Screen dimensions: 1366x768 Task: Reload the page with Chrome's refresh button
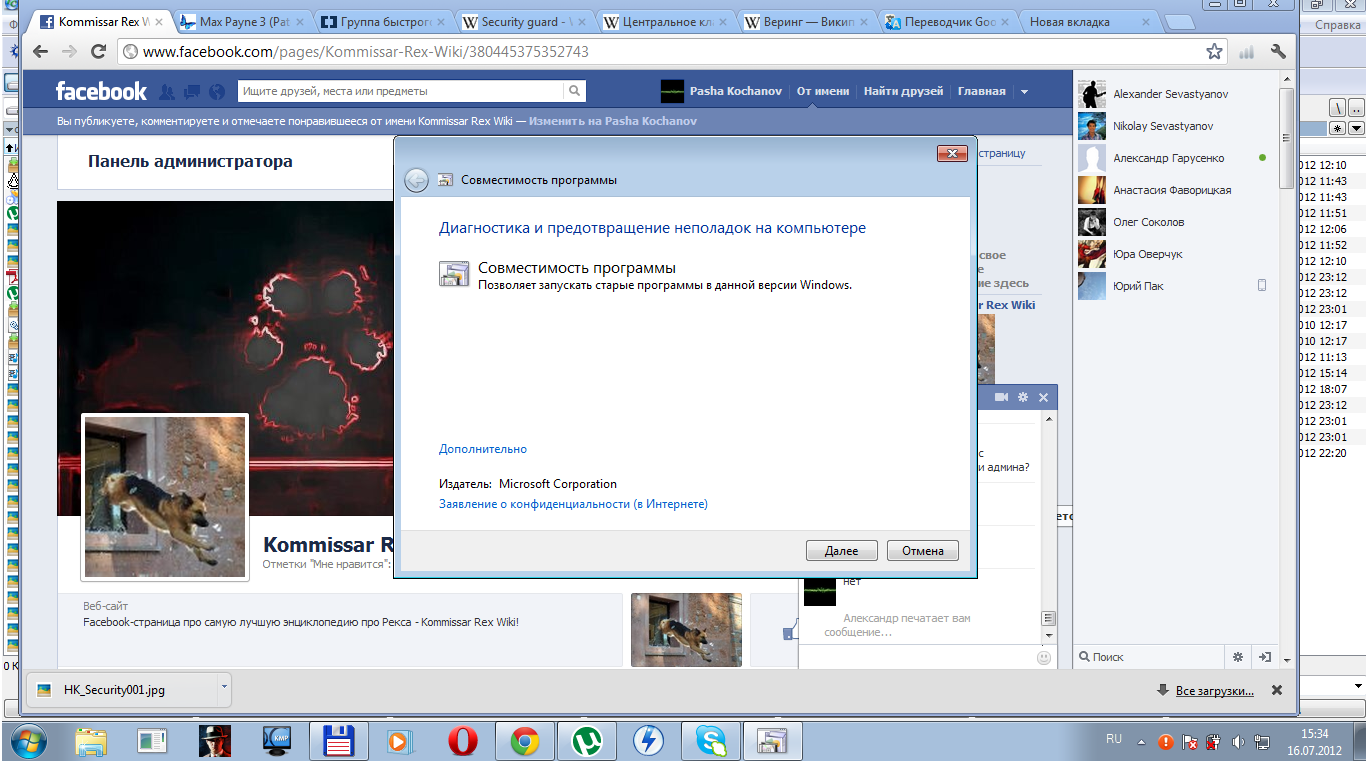pyautogui.click(x=98, y=51)
